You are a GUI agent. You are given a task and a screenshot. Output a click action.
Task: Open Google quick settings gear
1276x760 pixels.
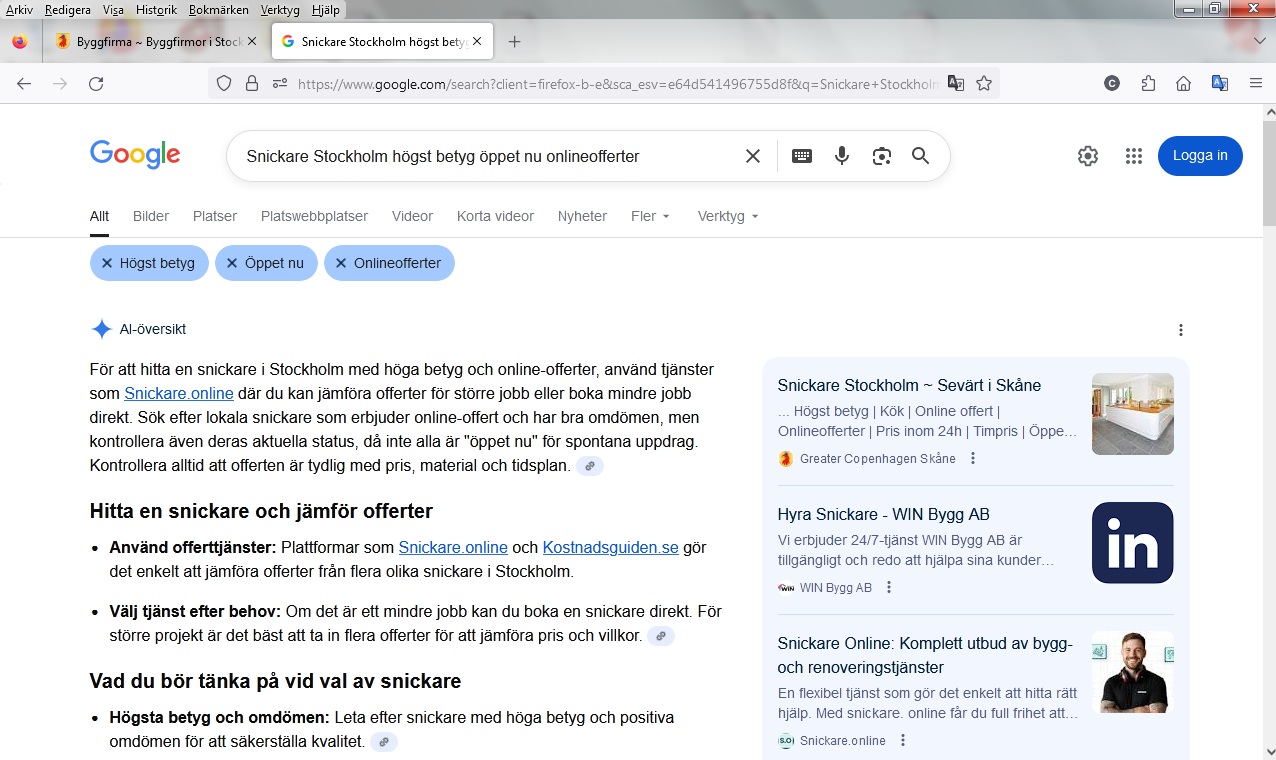(x=1087, y=156)
